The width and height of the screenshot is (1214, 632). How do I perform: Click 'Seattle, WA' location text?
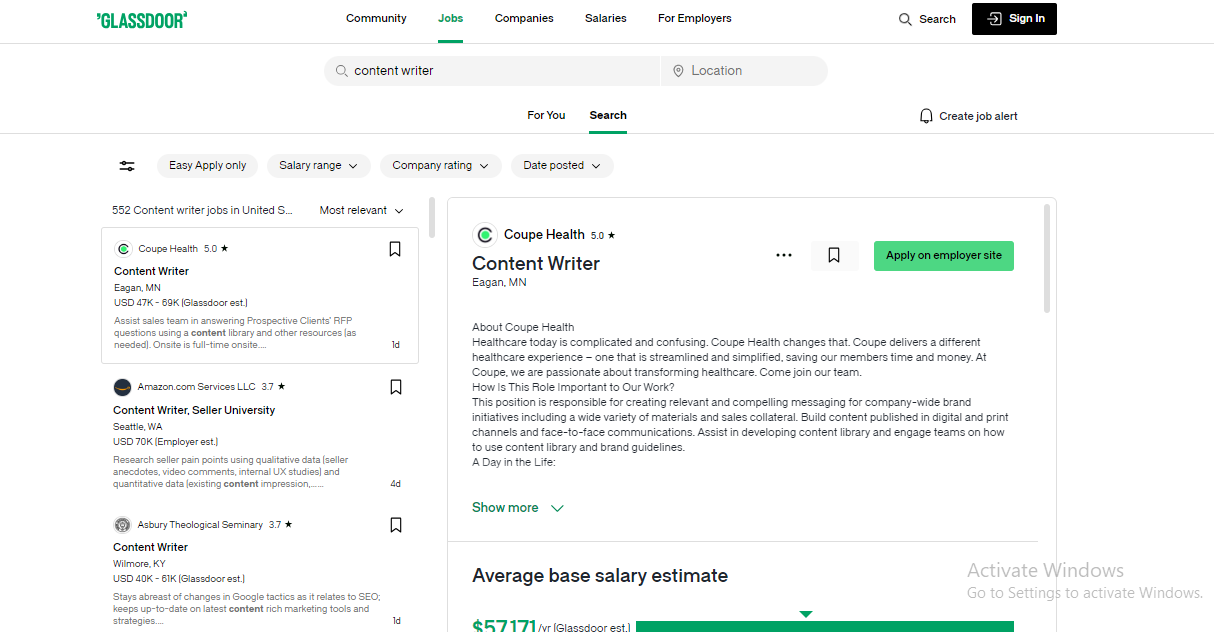click(137, 427)
